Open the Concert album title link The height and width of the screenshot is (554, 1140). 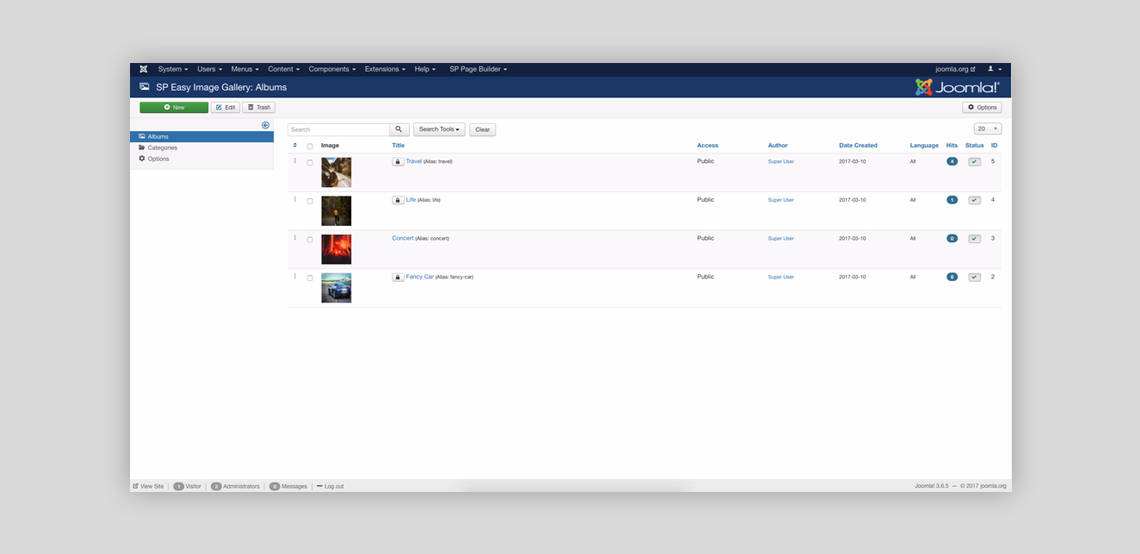tap(402, 238)
